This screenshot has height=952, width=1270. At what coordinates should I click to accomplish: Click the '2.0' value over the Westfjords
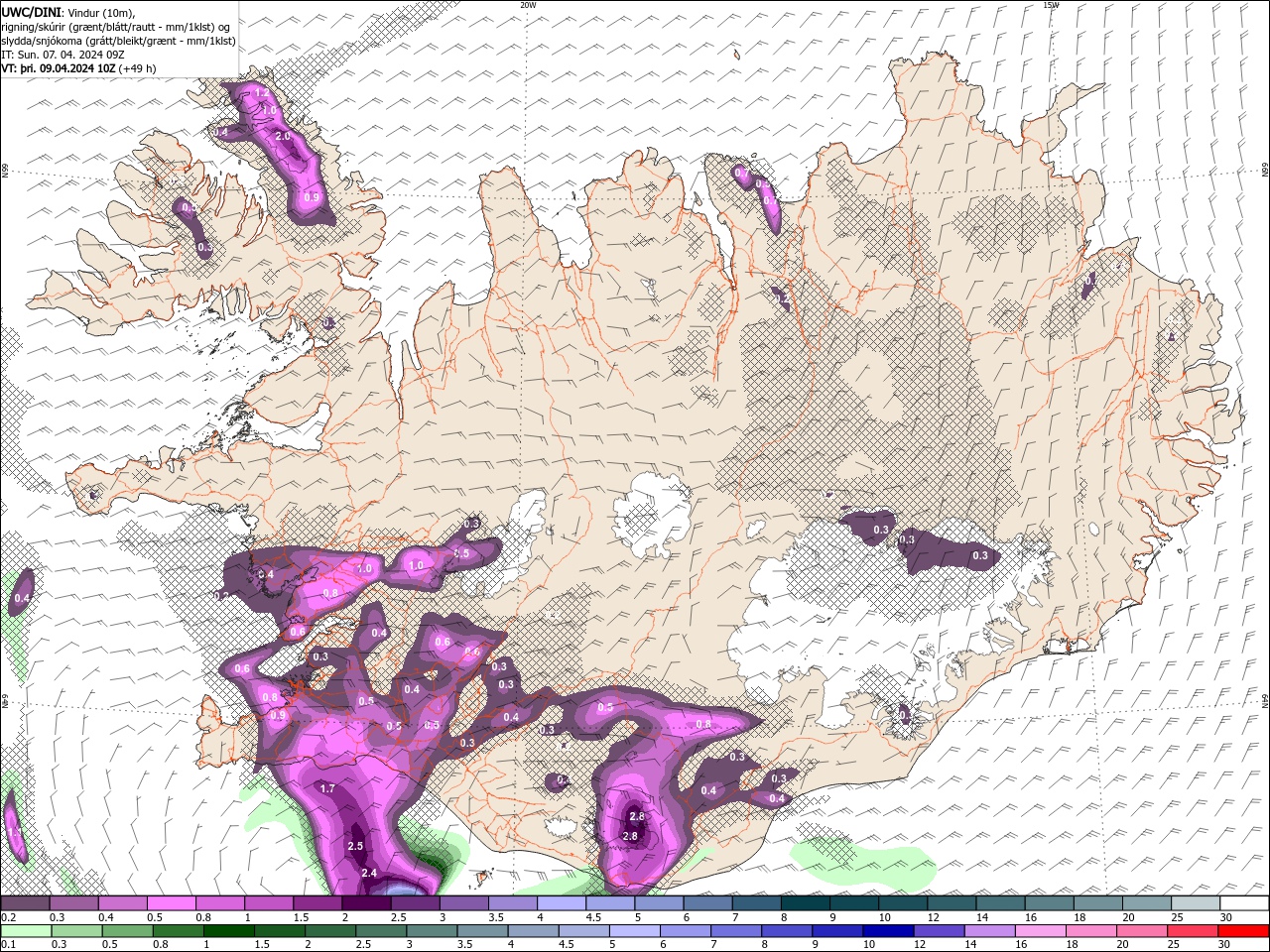[282, 136]
